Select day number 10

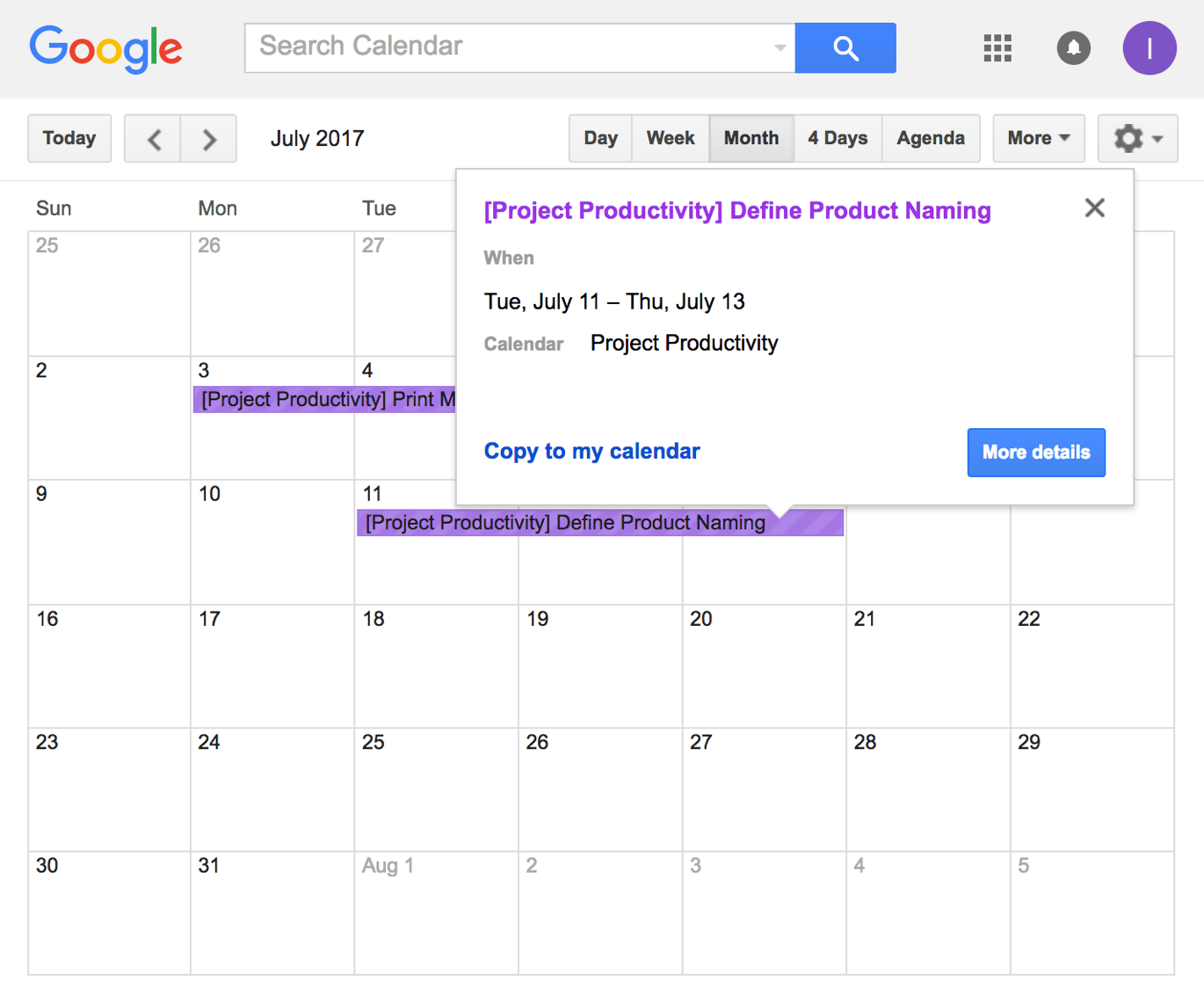(209, 494)
